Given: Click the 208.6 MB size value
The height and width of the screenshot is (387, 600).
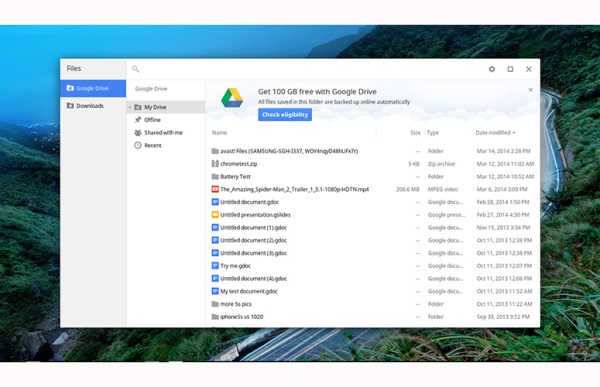Looking at the screenshot, I should [408, 189].
